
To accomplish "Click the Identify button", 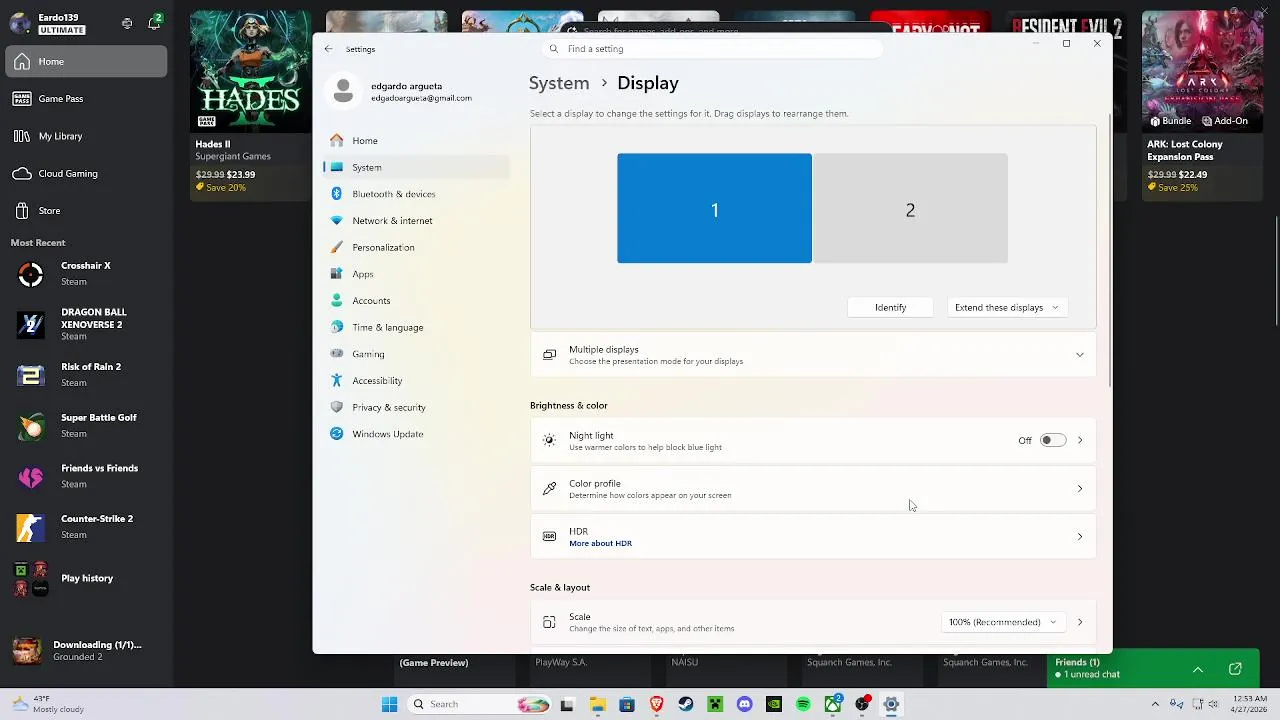I will click(x=890, y=307).
